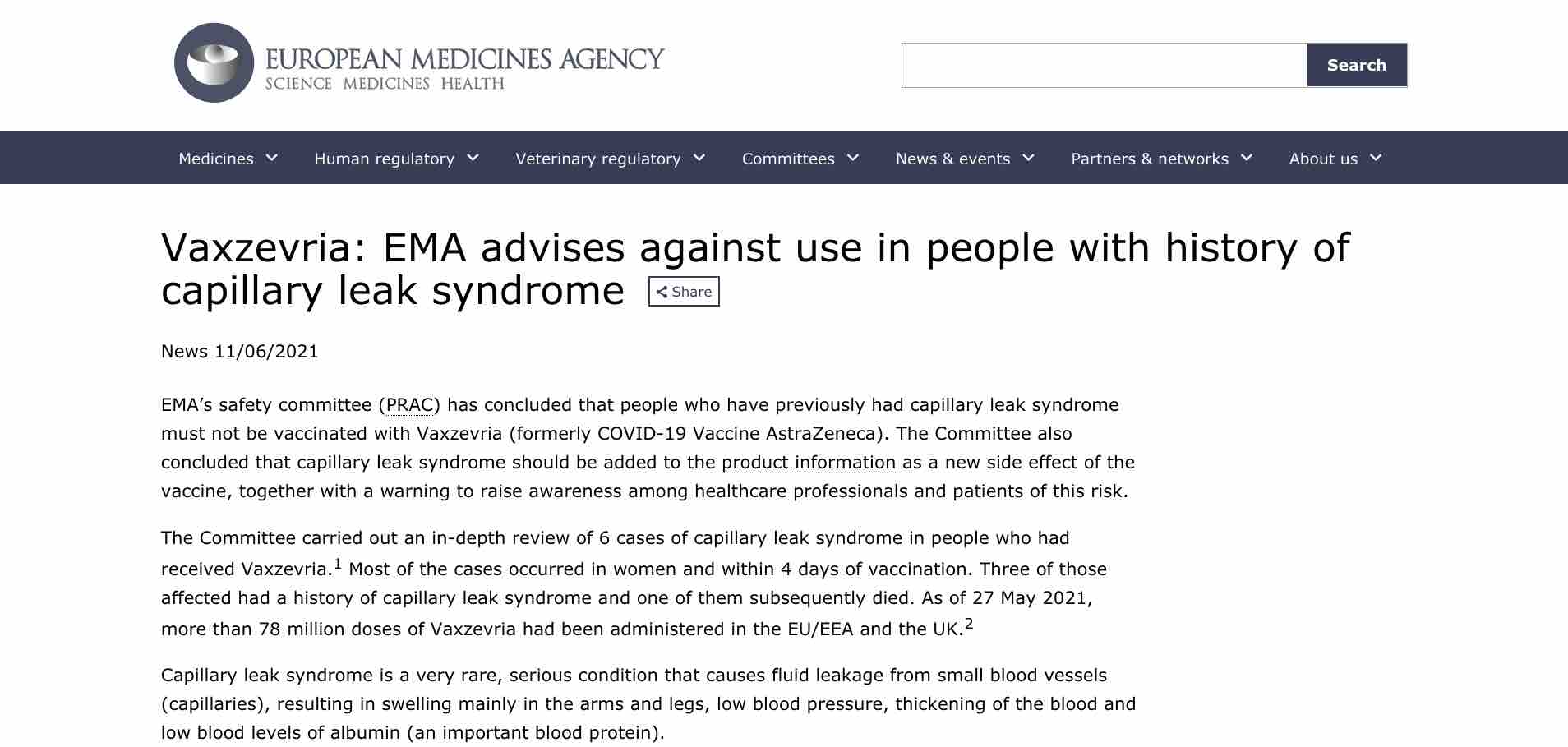Click the Share button next to headline
The width and height of the screenshot is (1568, 747).
point(684,292)
